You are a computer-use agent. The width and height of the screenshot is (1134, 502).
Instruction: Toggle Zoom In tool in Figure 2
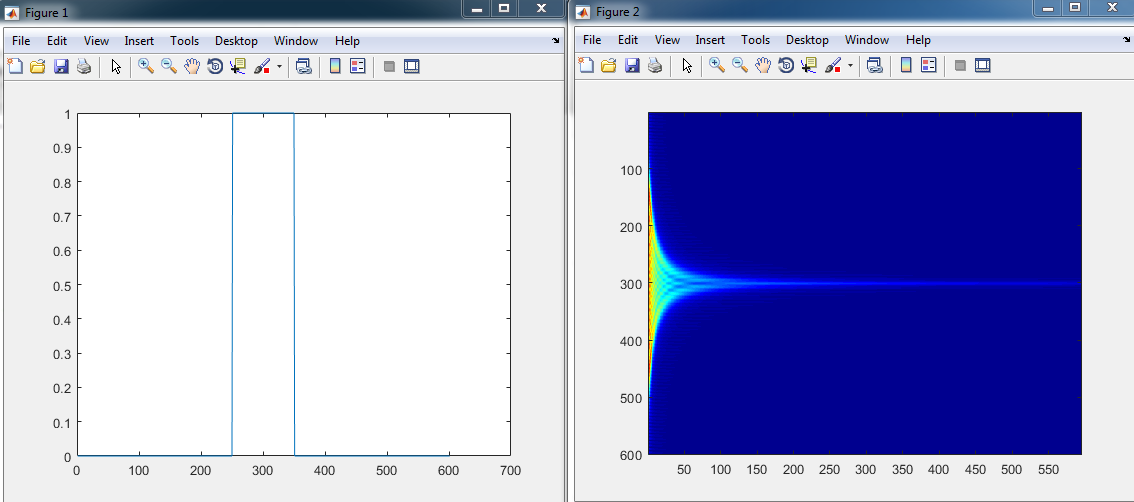[x=716, y=66]
